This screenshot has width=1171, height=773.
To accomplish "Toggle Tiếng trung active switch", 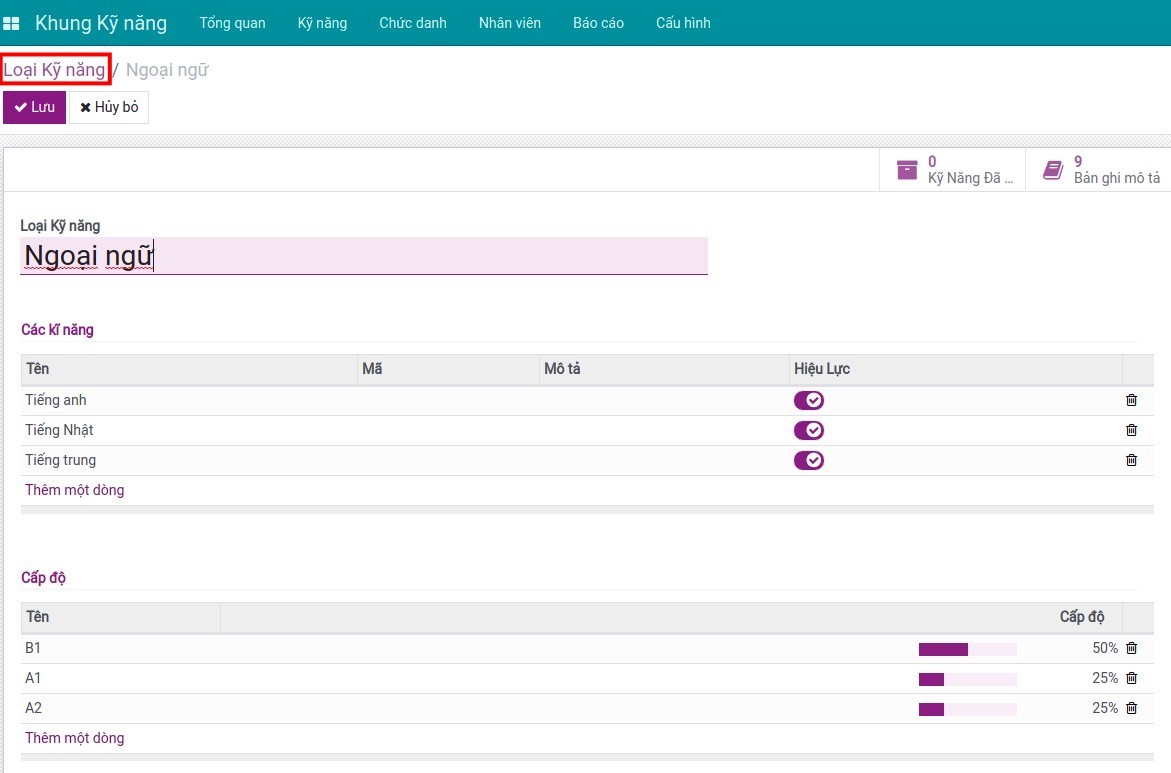I will 808,460.
